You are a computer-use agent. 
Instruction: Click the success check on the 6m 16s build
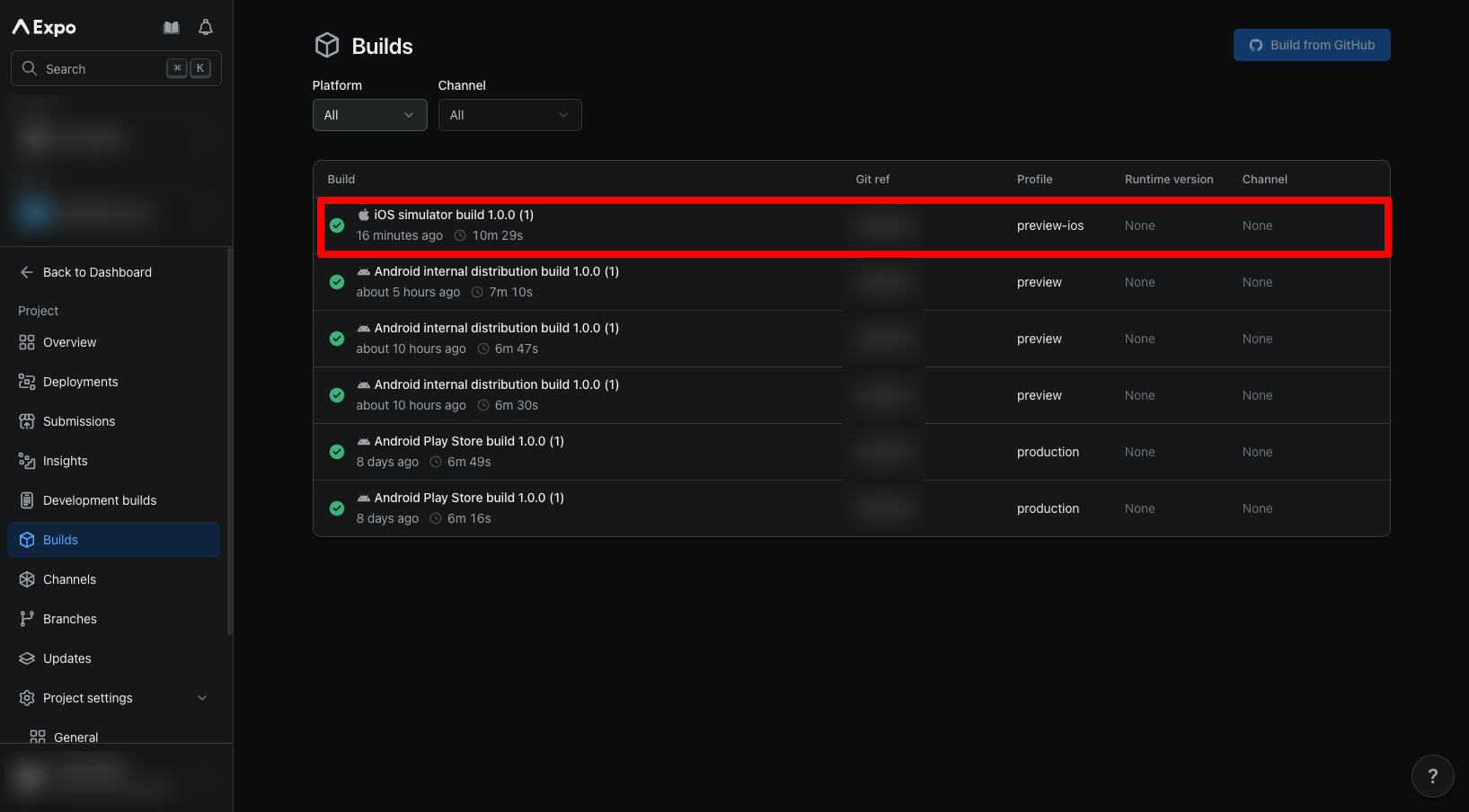pos(337,508)
